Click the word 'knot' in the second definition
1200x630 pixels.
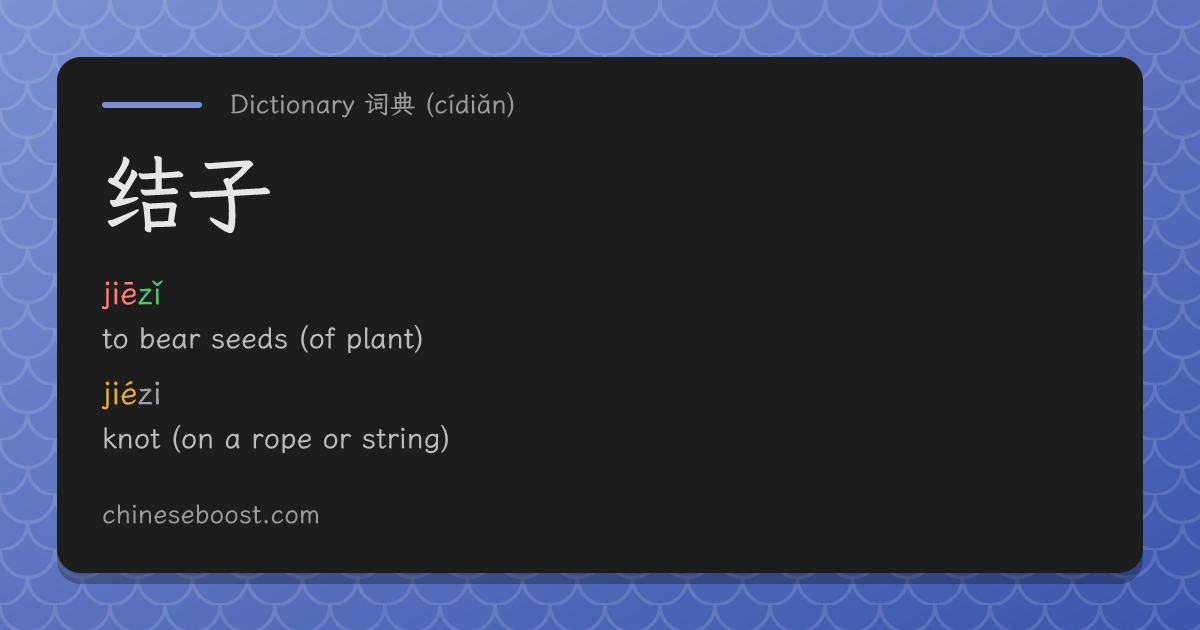tap(131, 439)
